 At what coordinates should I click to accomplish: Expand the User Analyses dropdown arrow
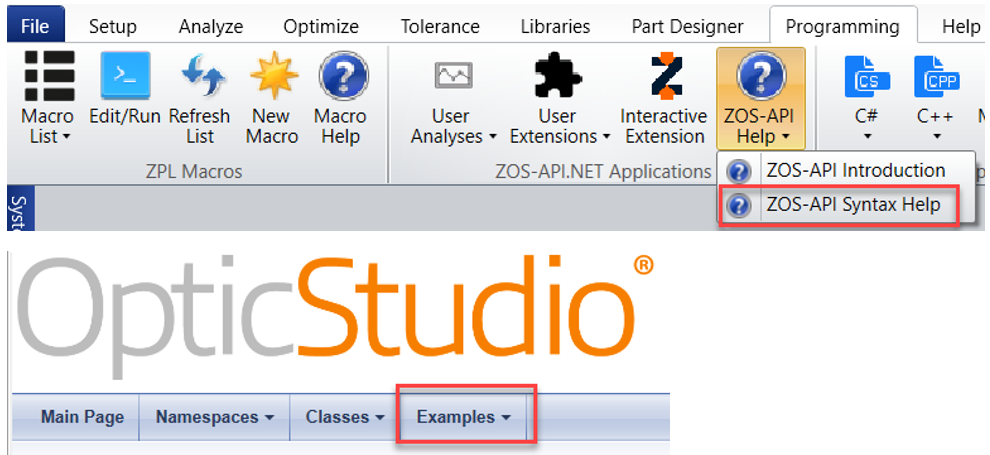(492, 137)
